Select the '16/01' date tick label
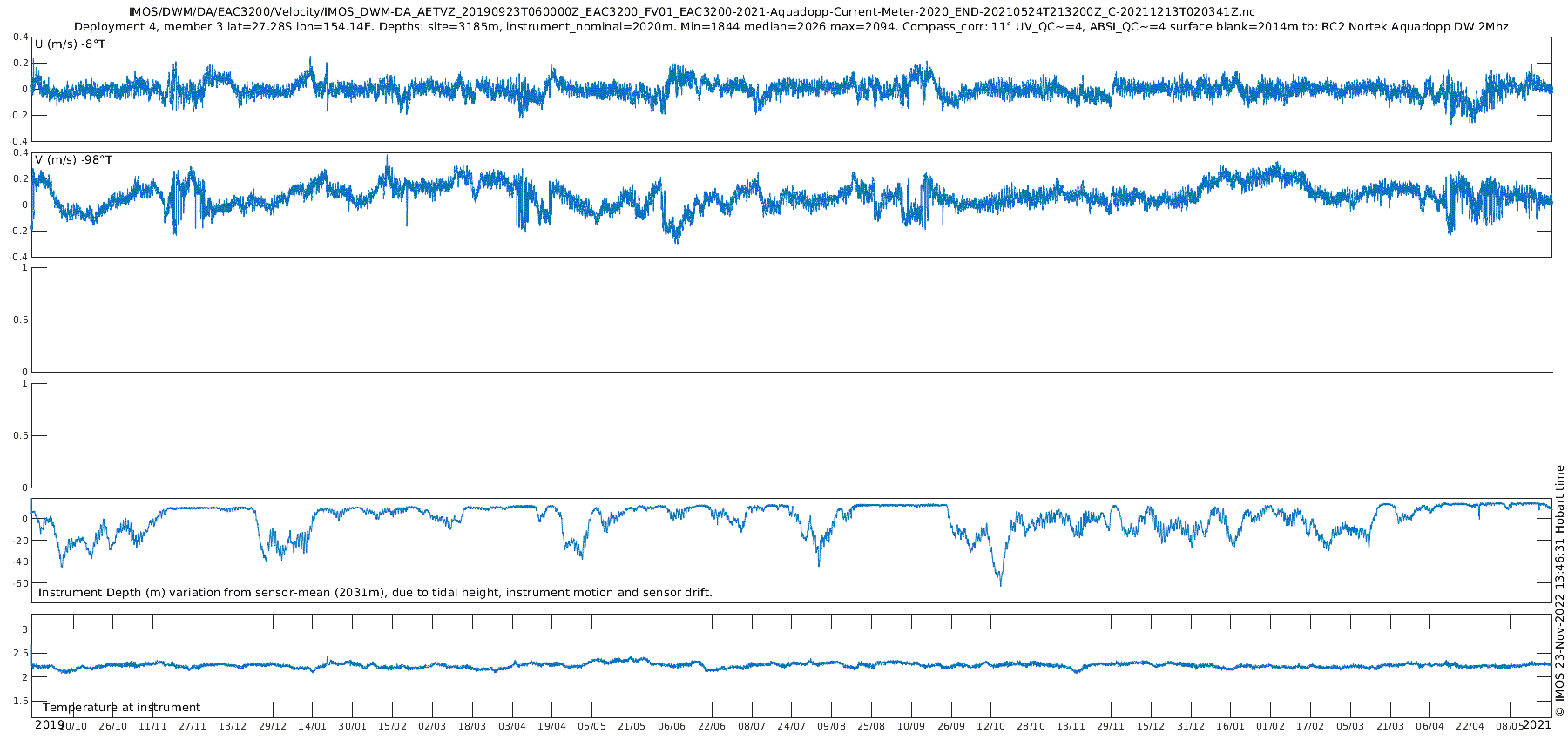This screenshot has height=740, width=1568. (1231, 726)
